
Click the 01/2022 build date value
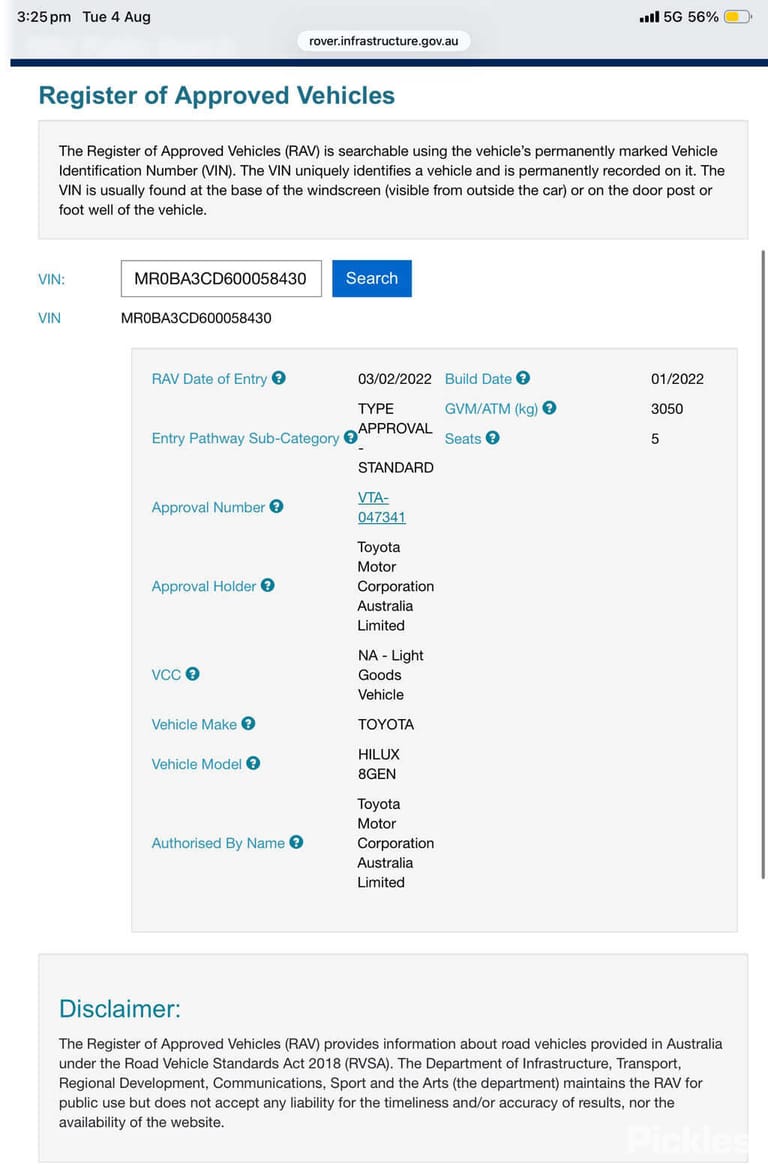click(x=678, y=379)
